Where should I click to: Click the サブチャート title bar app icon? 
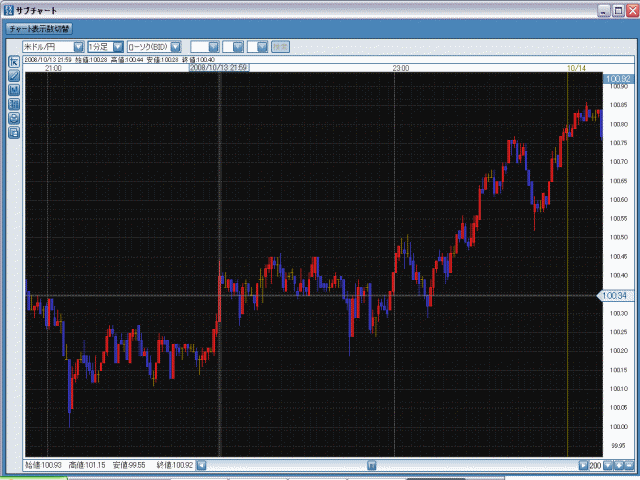click(9, 10)
